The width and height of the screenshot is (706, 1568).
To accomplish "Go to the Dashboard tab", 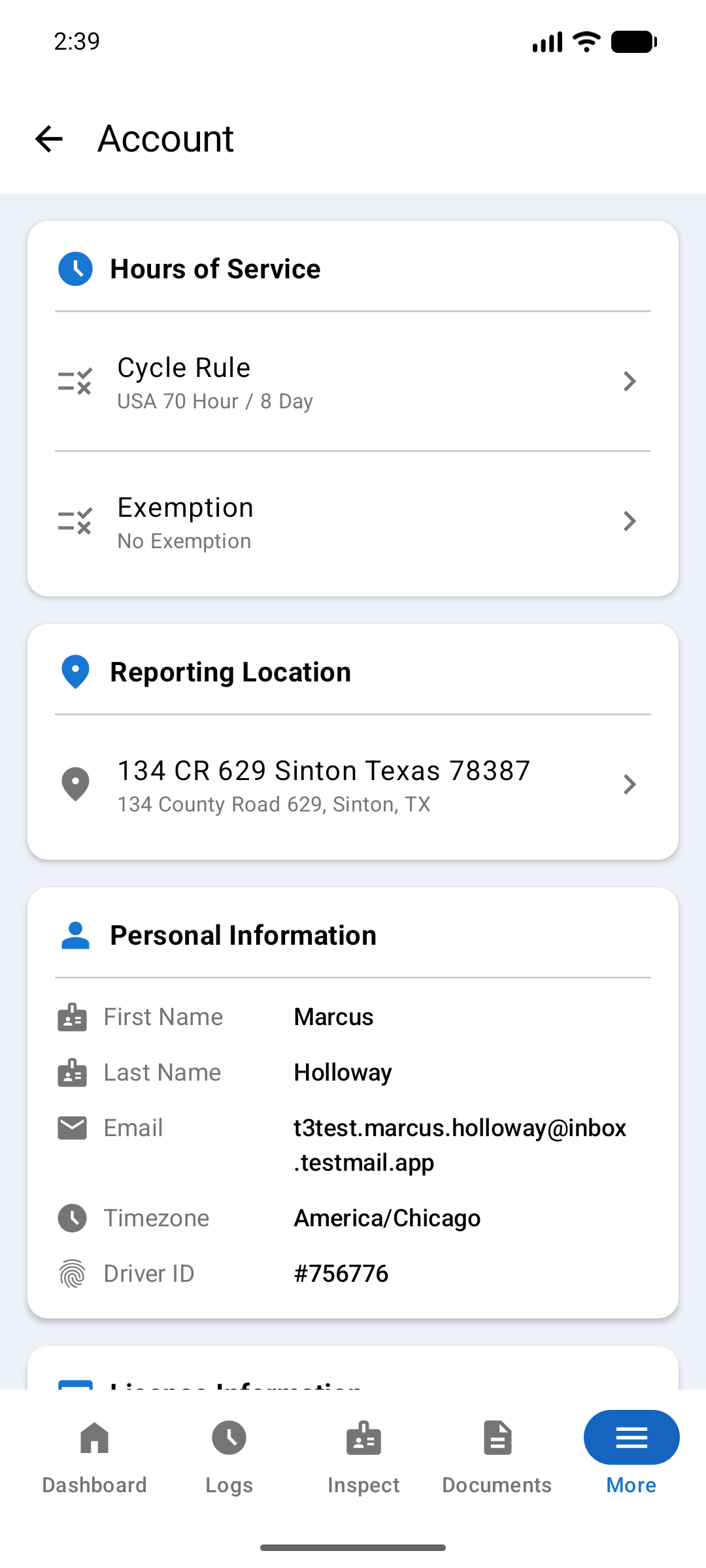I will [x=94, y=1457].
